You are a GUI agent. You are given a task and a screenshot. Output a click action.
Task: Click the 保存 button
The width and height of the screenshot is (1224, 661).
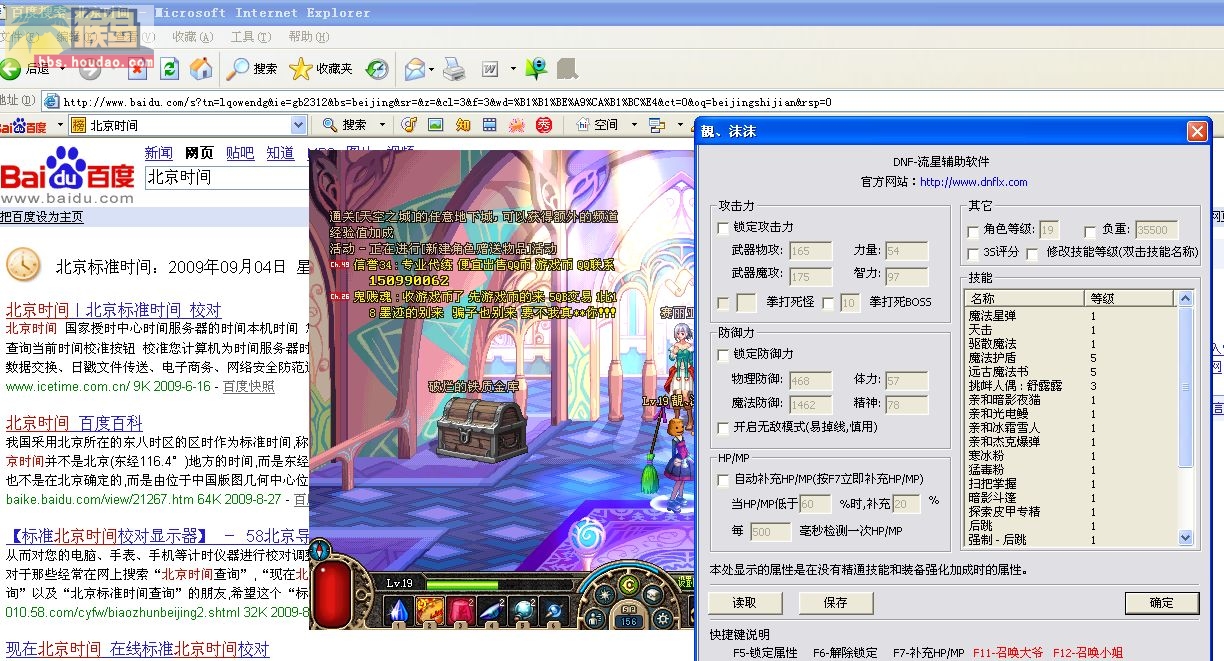pyautogui.click(x=836, y=602)
